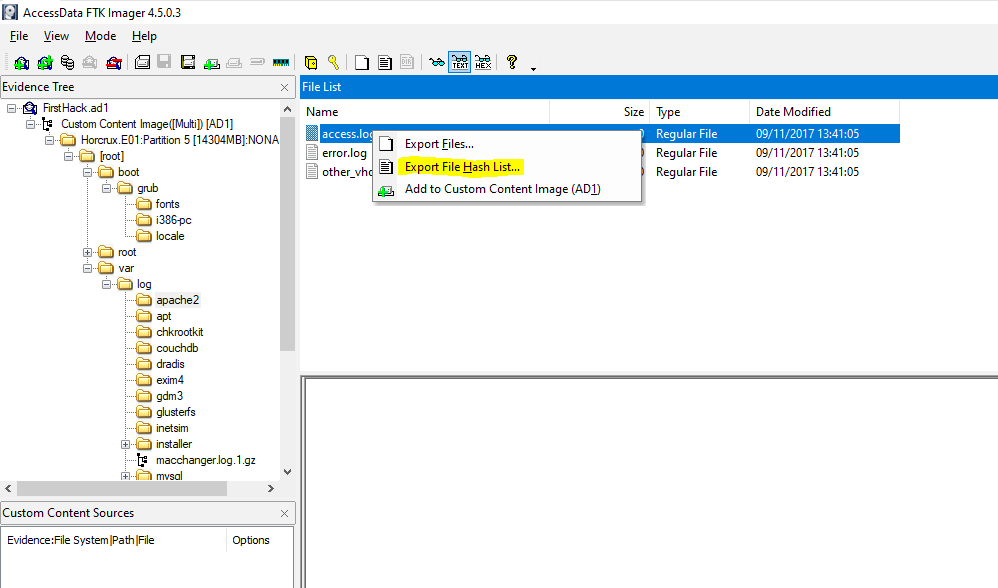Image resolution: width=998 pixels, height=588 pixels.
Task: Click the Create Disk Image icon
Action: (142, 62)
